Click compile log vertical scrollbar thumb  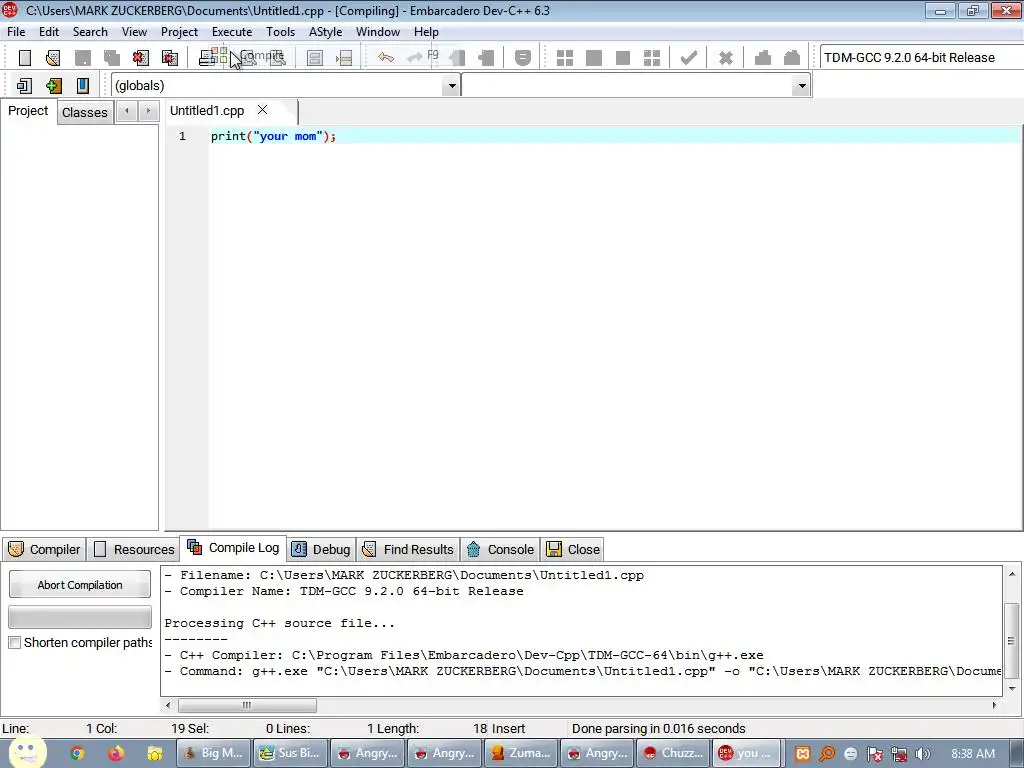tap(1012, 641)
